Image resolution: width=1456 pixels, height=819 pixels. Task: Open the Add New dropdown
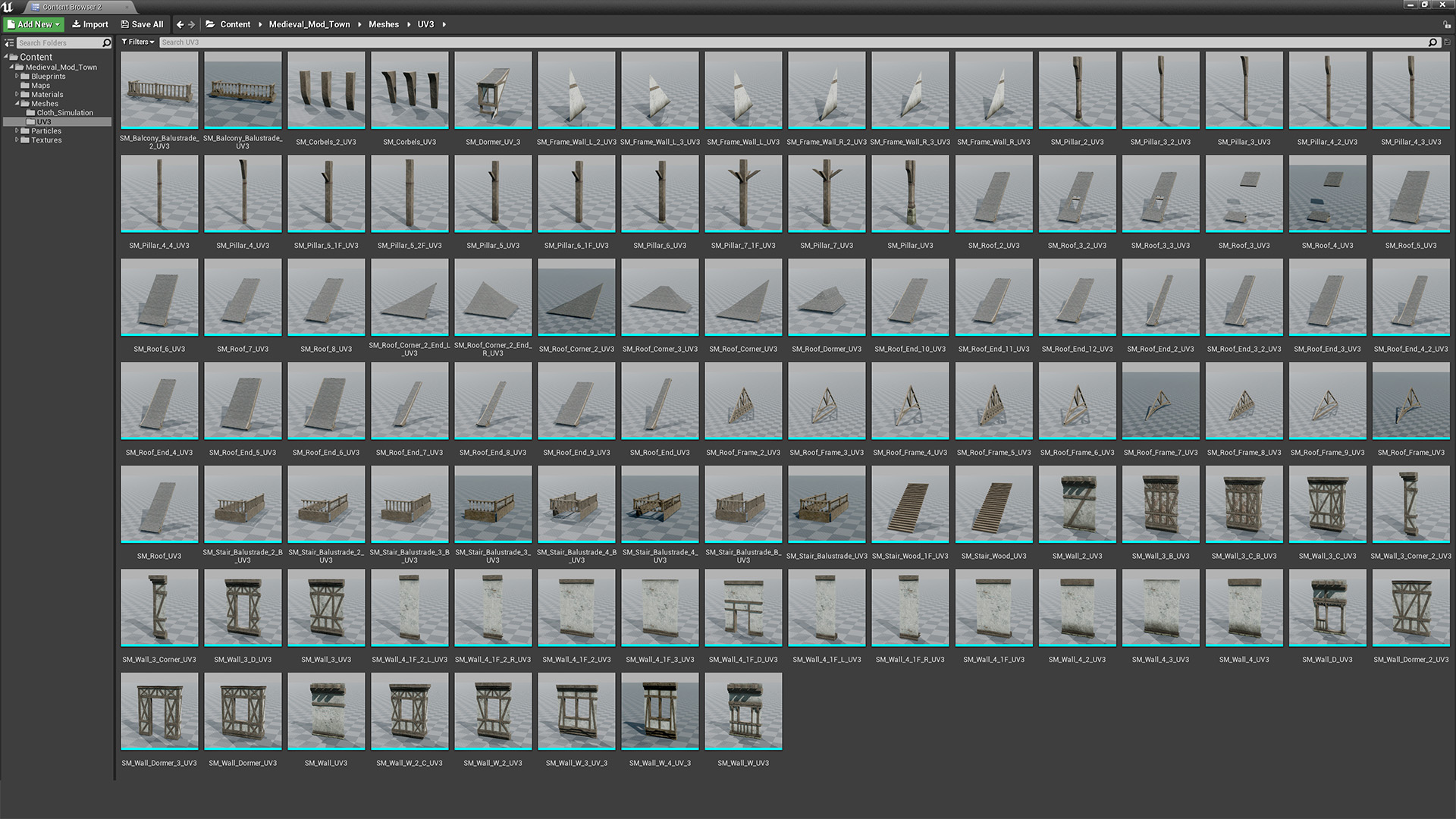pos(34,24)
